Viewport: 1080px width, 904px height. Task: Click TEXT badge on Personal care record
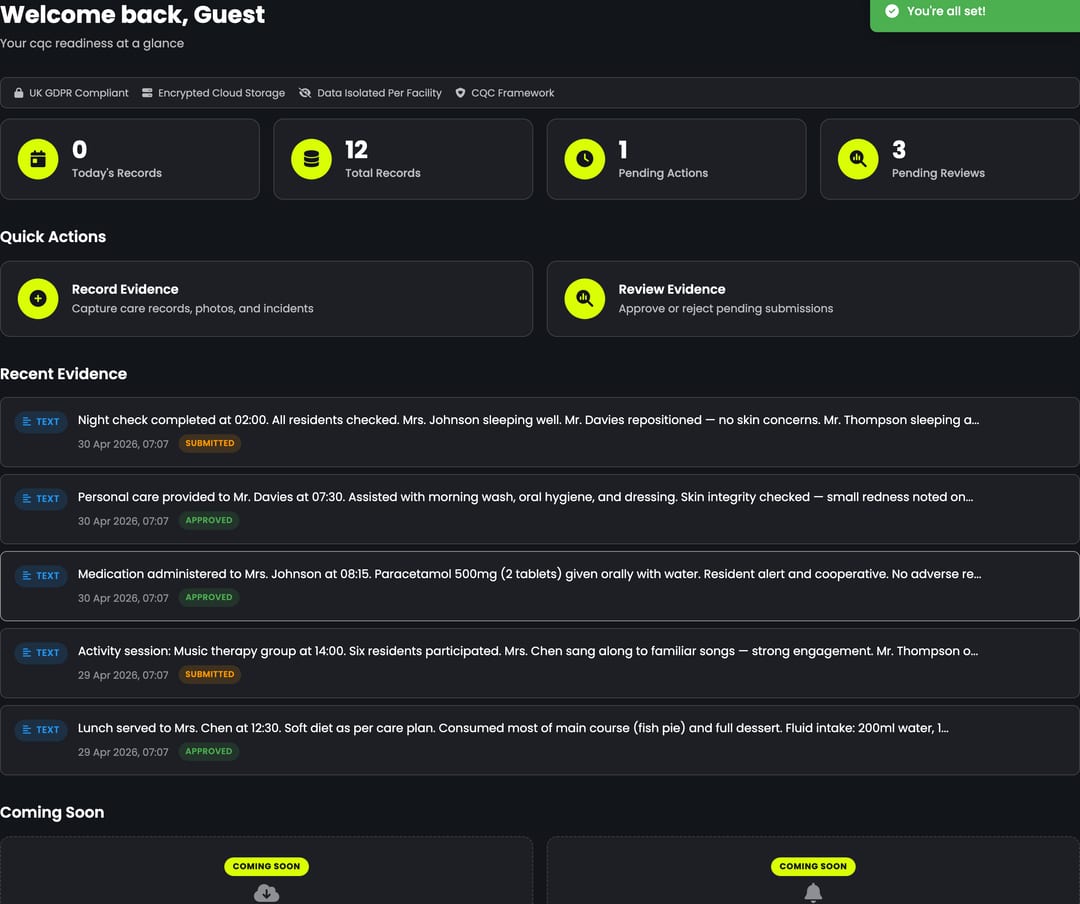(41, 499)
